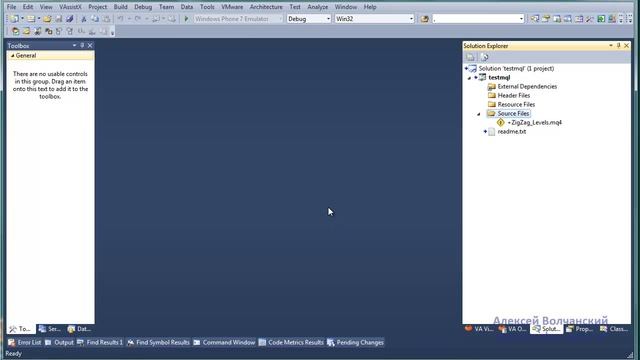Click the Redo toolbar icon
Viewport: 640px width, 360px height.
coord(138,19)
